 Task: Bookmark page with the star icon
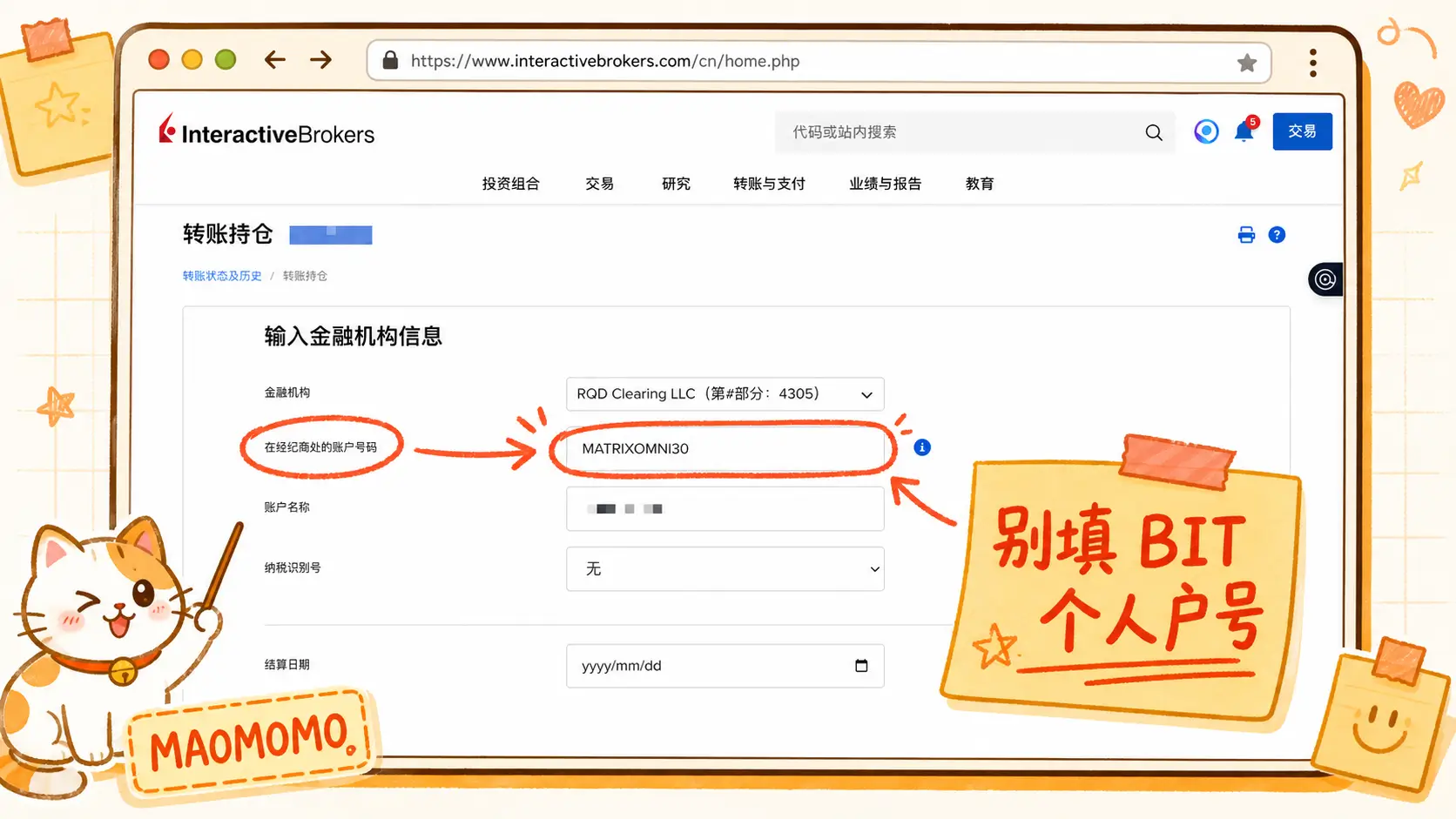pyautogui.click(x=1247, y=63)
